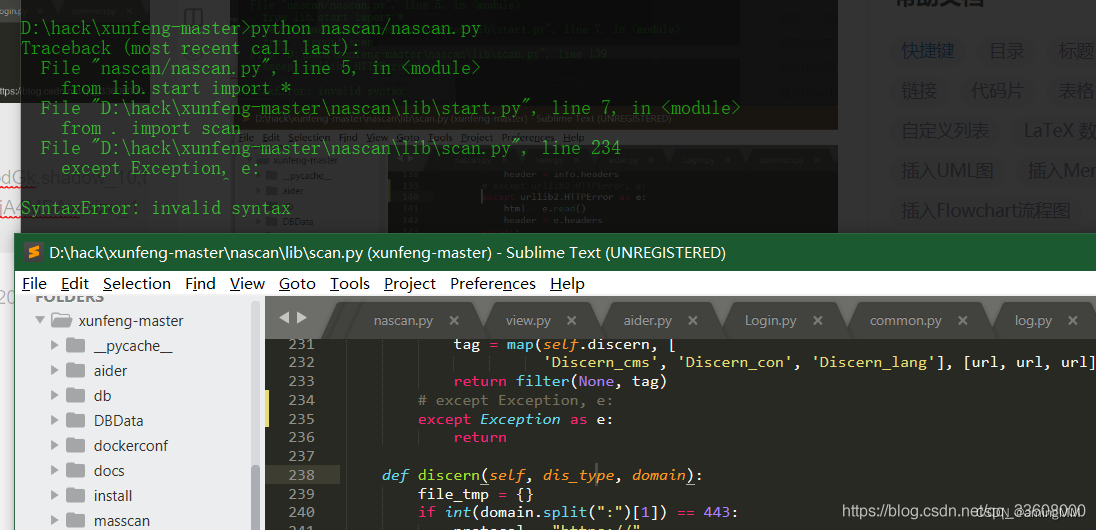The height and width of the screenshot is (530, 1096).
Task: Open the View menu
Action: (247, 284)
